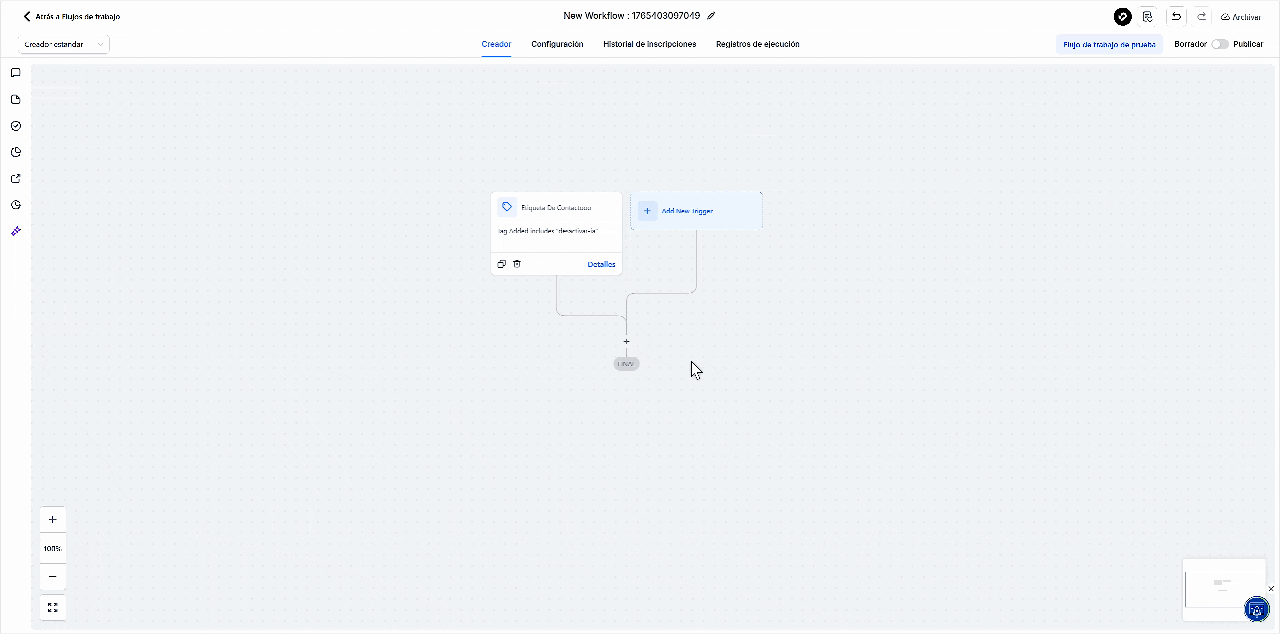Go back via Atrás a Flujos de trabajo
1280x634 pixels.
coord(71,17)
